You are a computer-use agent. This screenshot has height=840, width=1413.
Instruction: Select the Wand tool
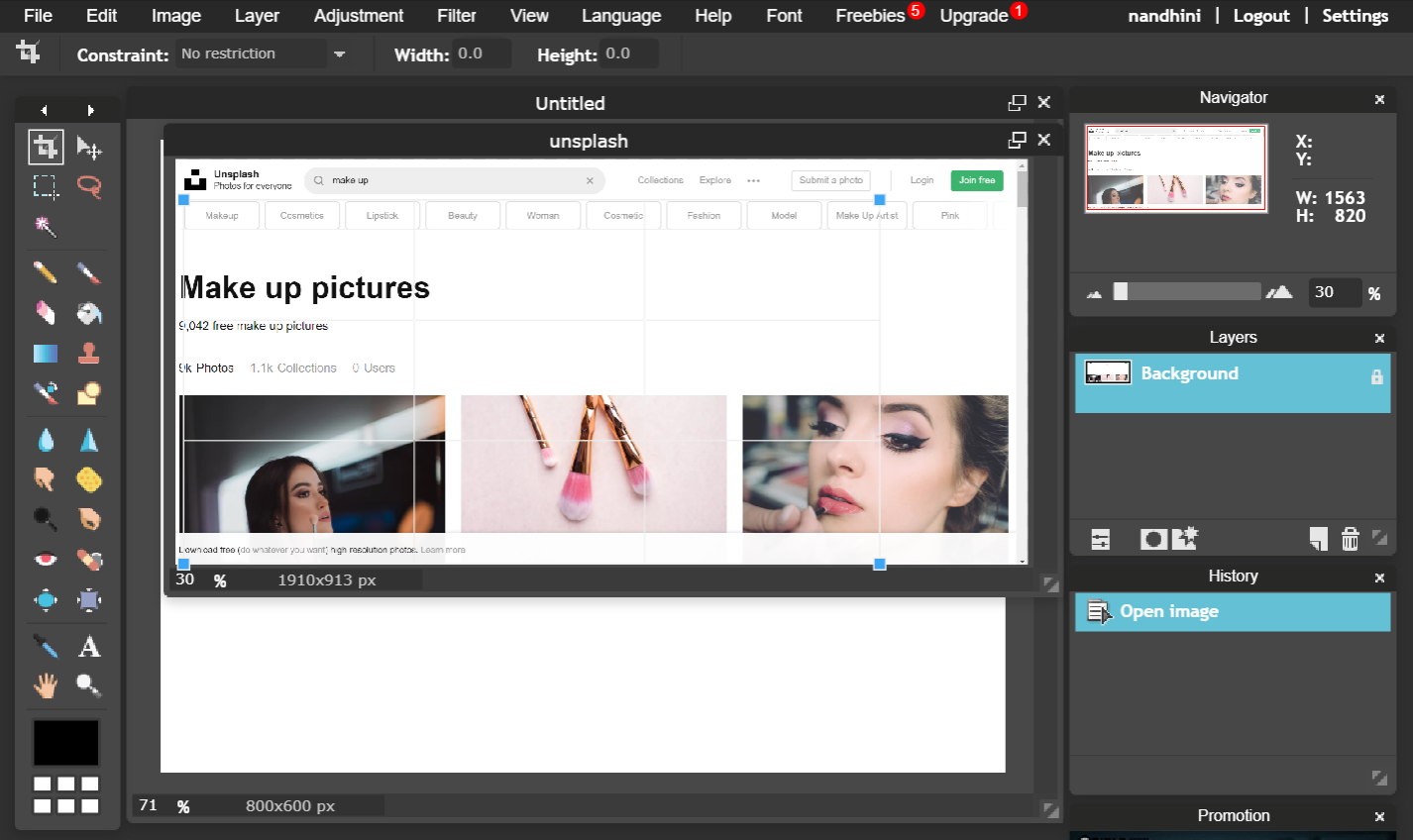point(46,227)
